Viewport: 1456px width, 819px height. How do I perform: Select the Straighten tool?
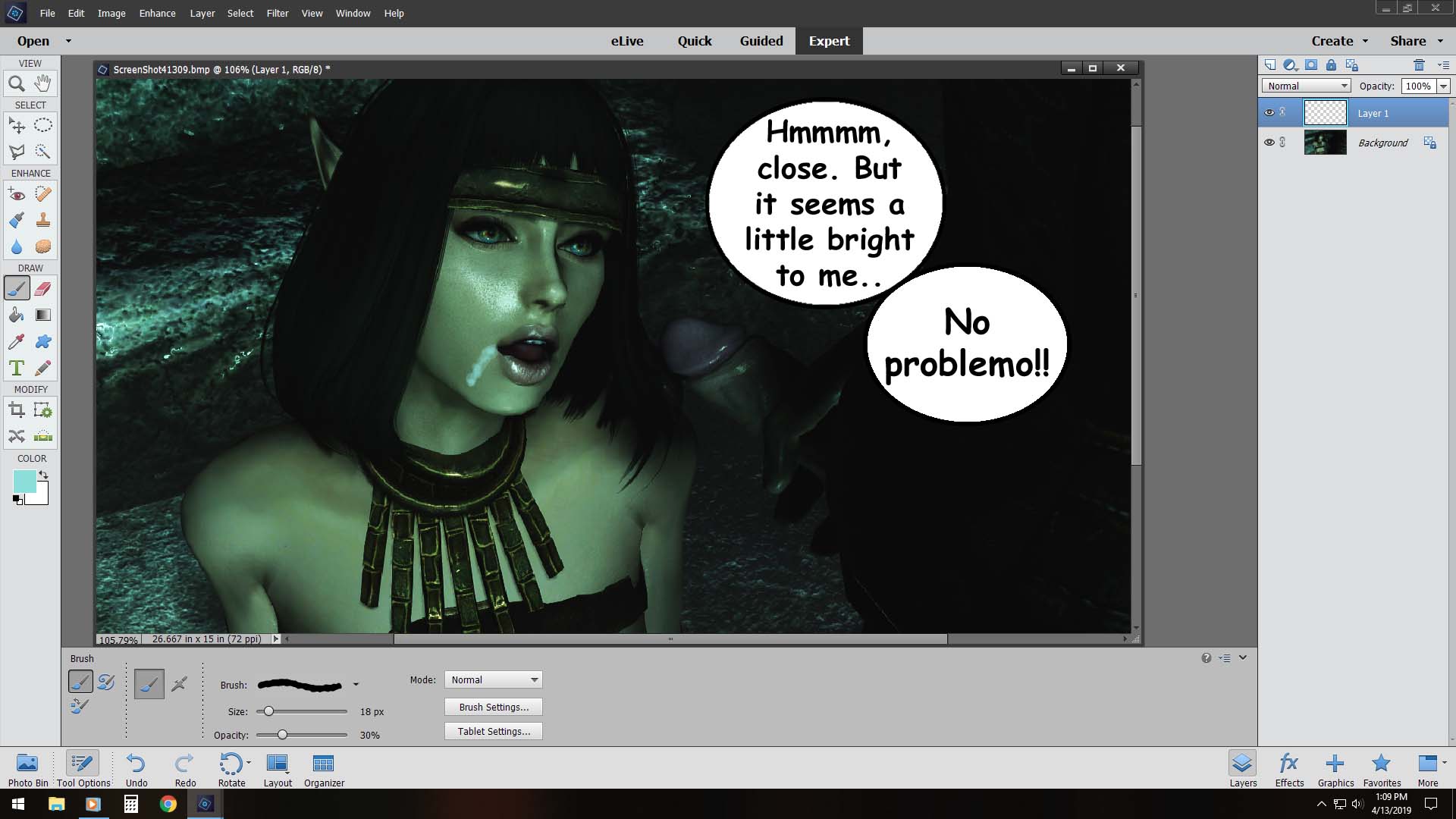(x=43, y=436)
